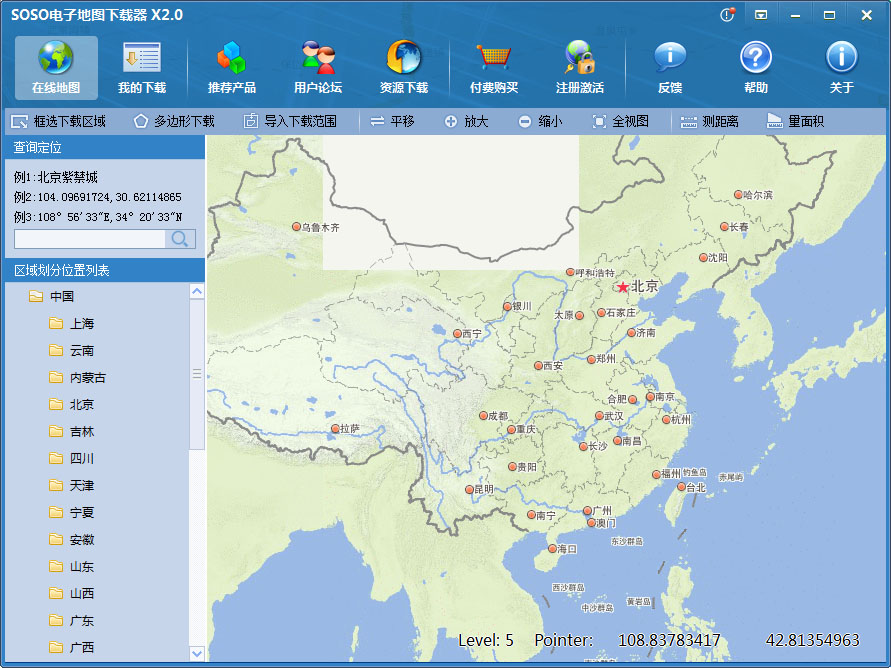
Task: Click the 108.83783417 longitude value
Action: (x=669, y=641)
